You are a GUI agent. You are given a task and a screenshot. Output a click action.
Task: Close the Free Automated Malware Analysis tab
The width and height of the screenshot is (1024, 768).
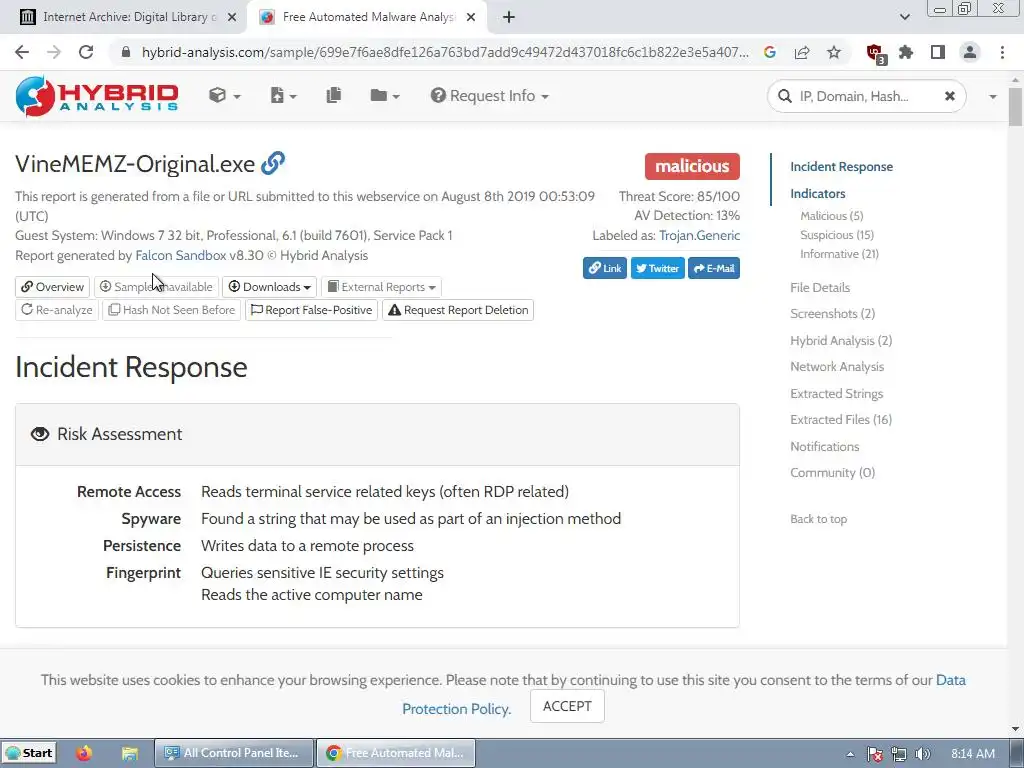471,18
